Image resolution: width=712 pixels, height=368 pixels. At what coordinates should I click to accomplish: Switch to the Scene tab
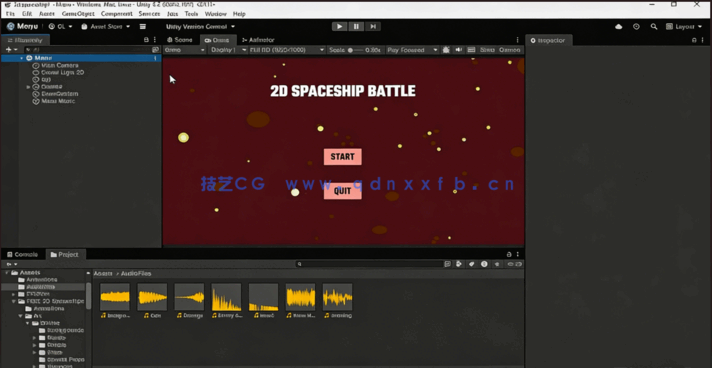point(180,40)
